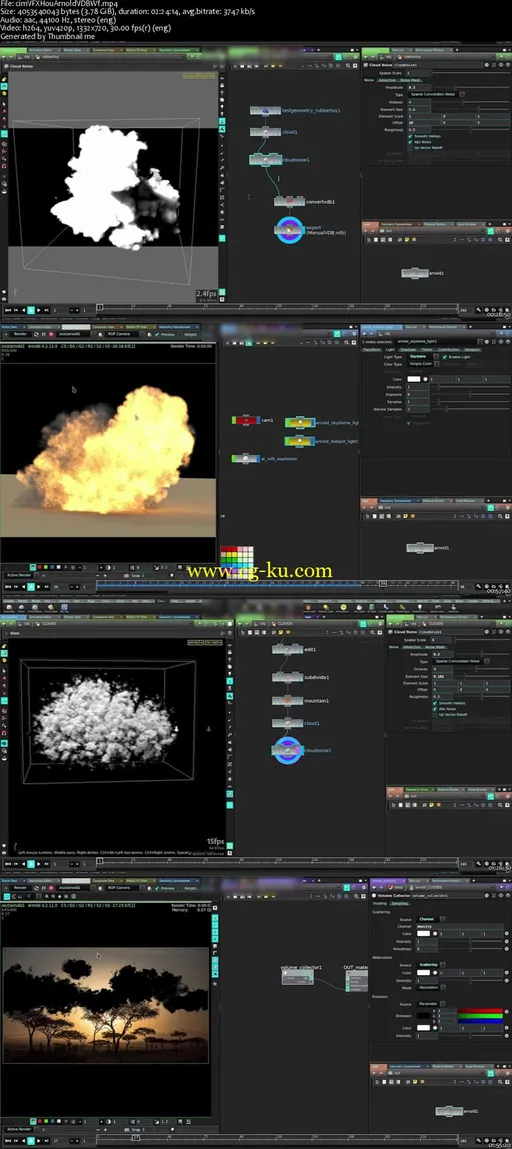Open Type dropdown Sparse Convolution Noise, rubbertoy parameters
This screenshot has width=512, height=1149.
point(435,95)
